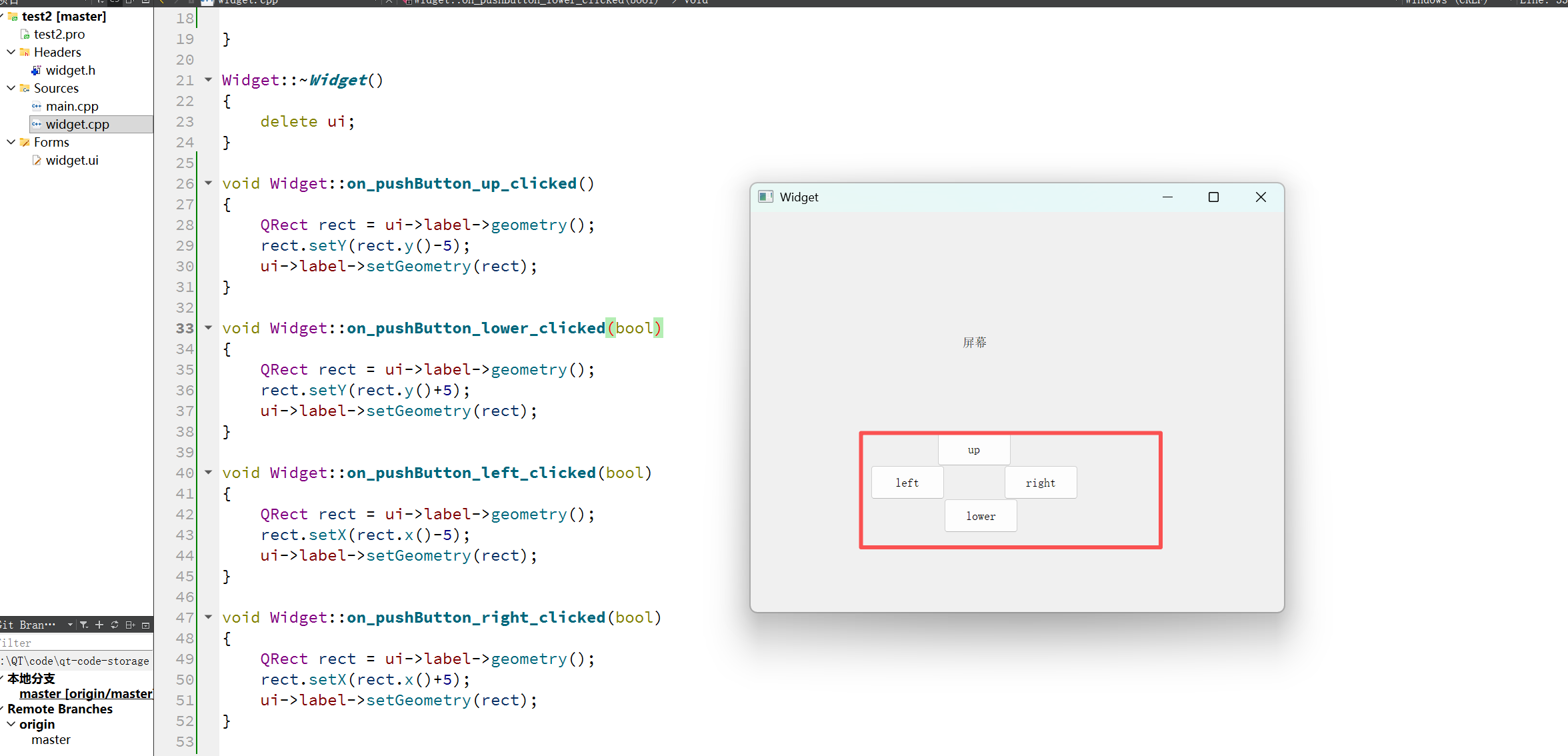Click the (bool) parameter highlighted on line 33
The image size is (1568, 756).
click(634, 328)
